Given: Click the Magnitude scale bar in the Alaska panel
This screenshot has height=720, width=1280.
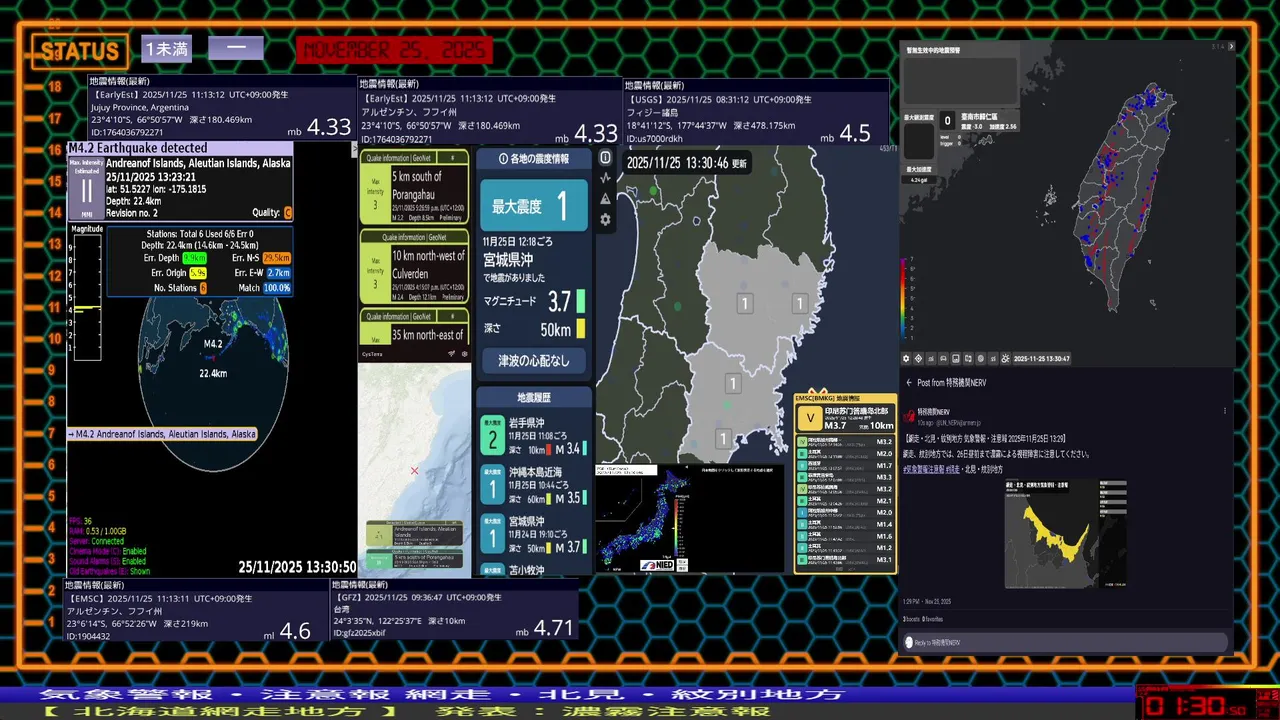Looking at the screenshot, I should tap(87, 297).
